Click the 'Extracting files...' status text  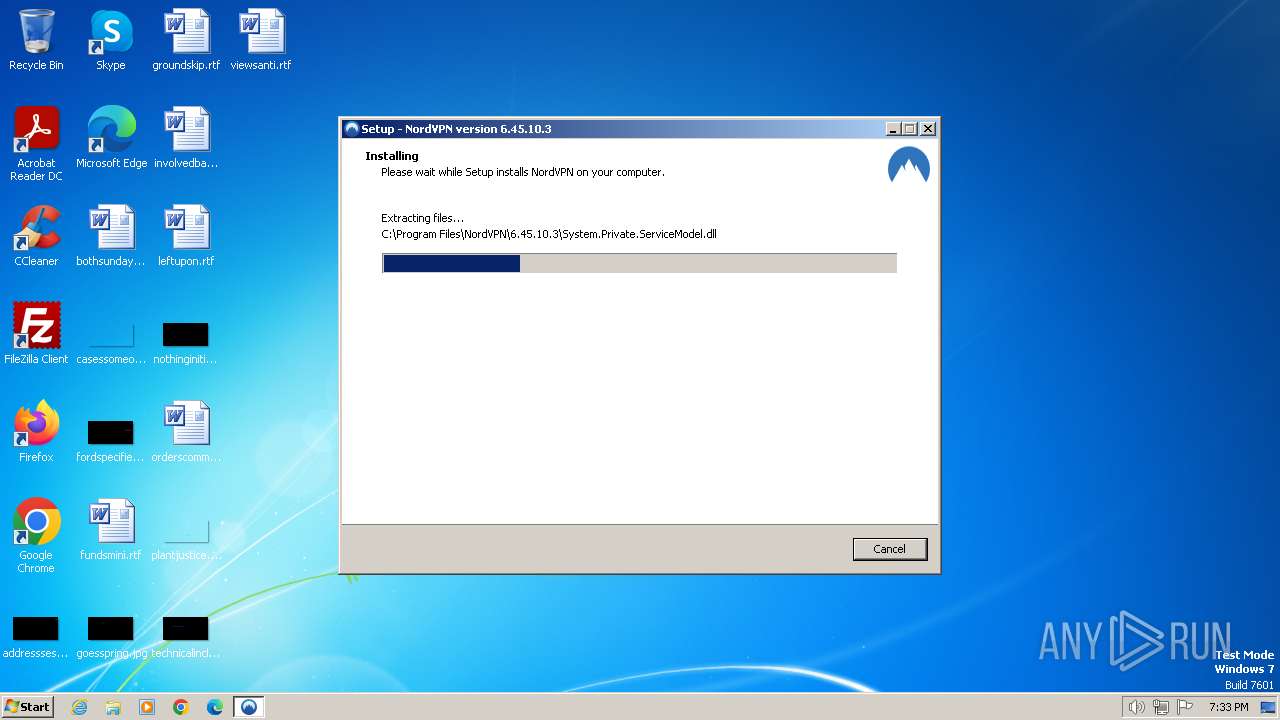[x=422, y=218]
